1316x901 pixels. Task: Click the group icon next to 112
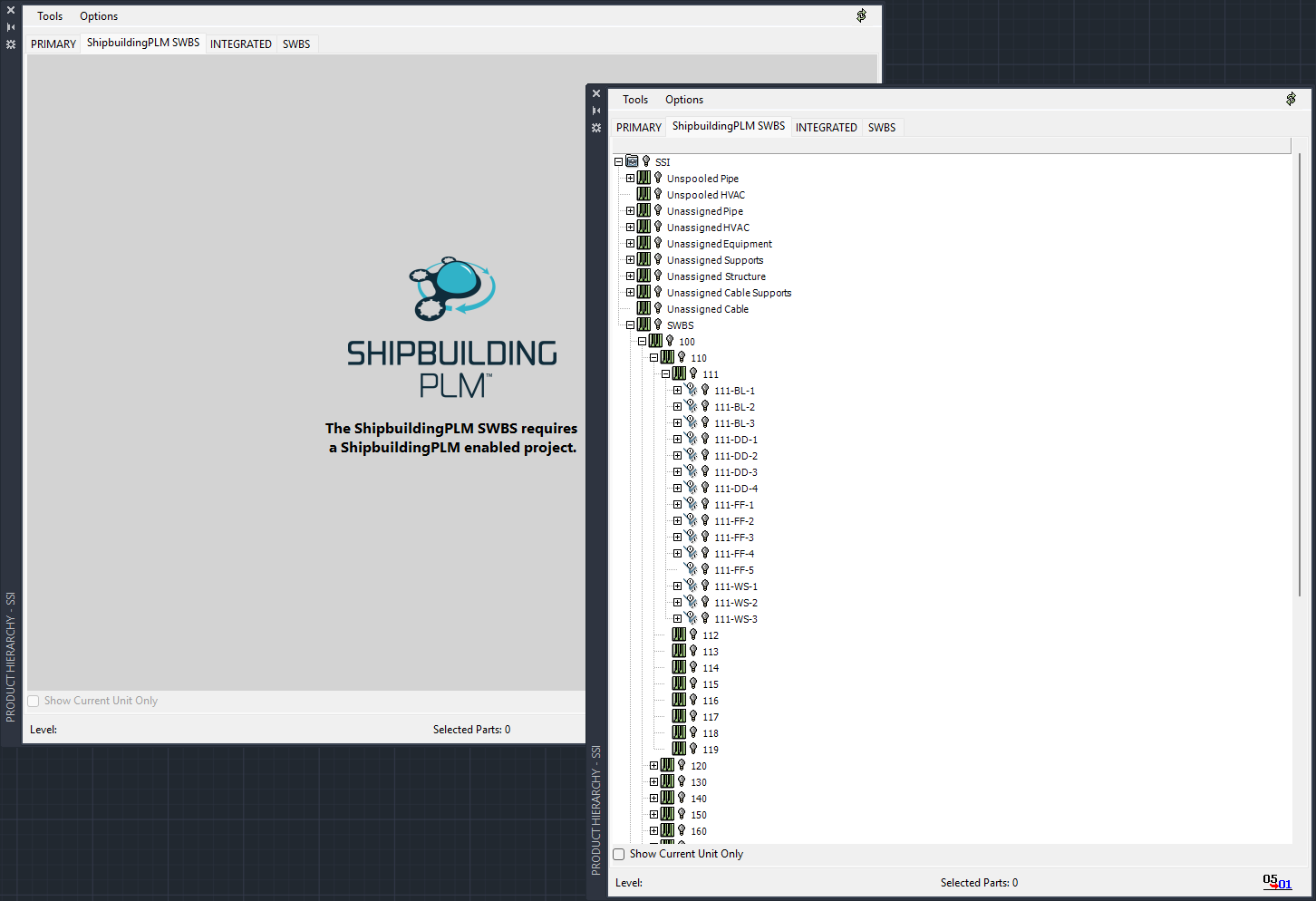click(679, 635)
